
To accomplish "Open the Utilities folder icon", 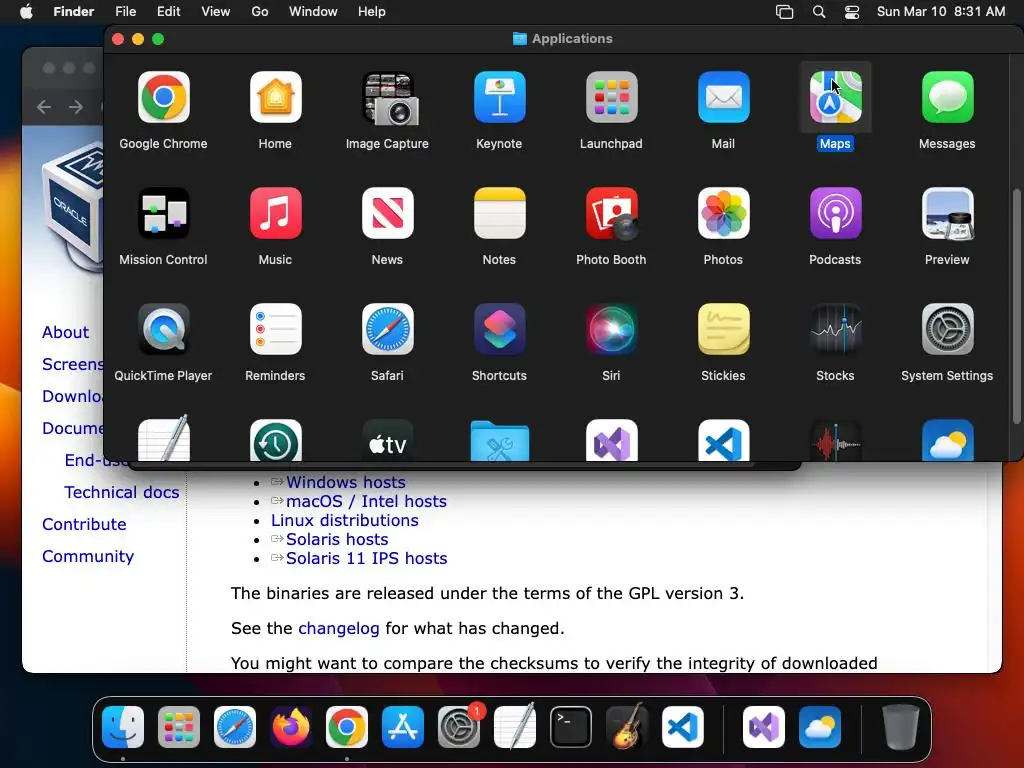I will point(500,441).
